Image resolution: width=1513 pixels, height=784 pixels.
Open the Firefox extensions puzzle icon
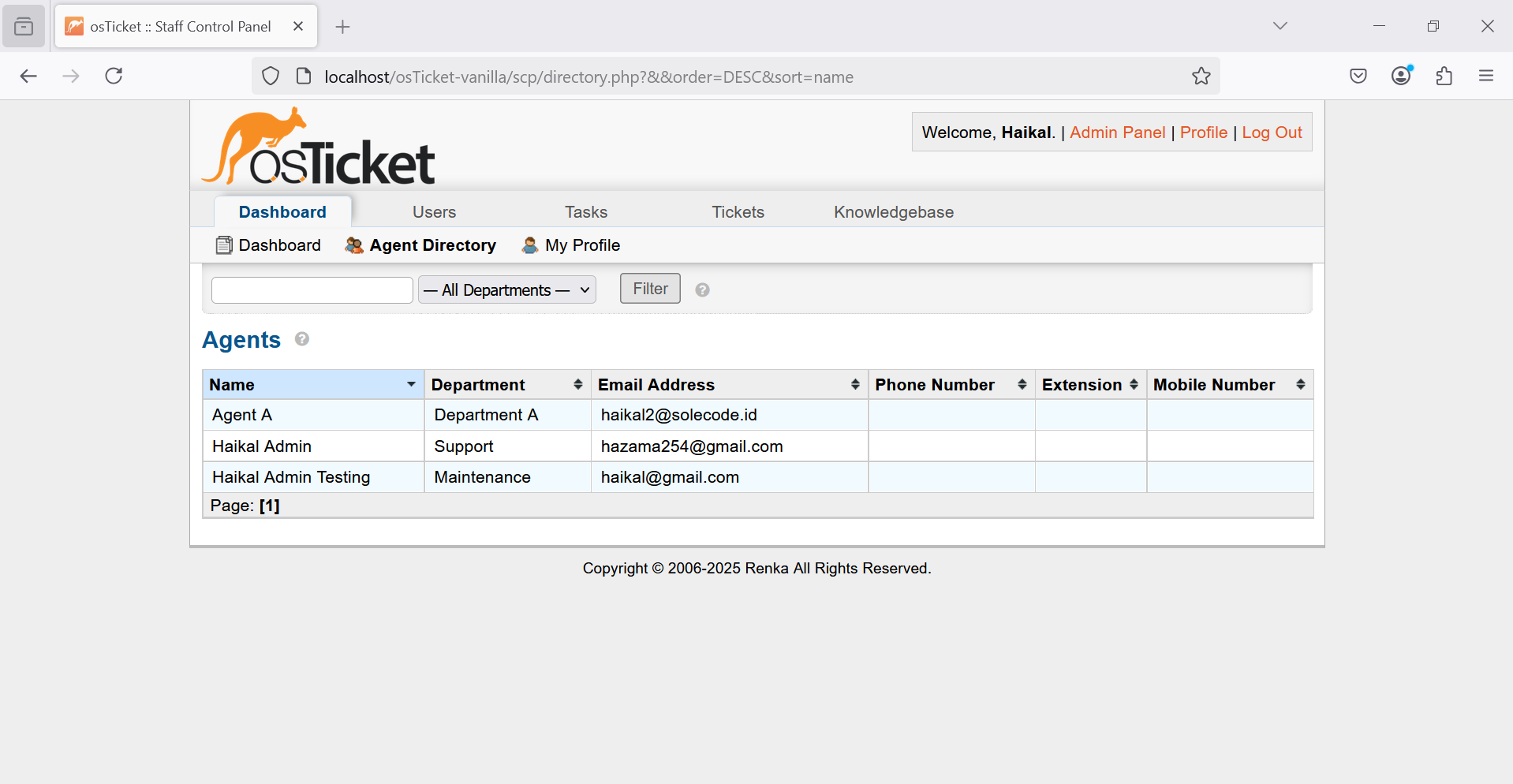(1444, 77)
